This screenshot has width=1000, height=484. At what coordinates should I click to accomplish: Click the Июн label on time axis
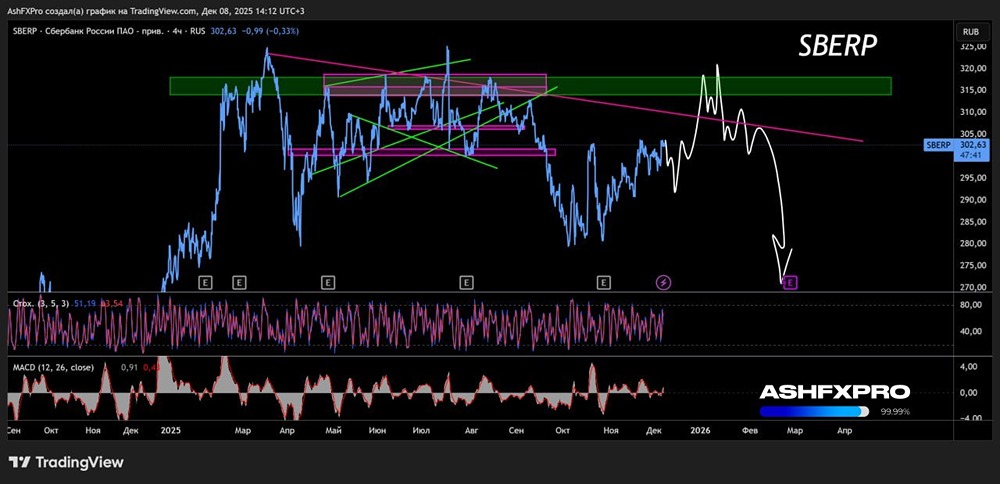coord(377,430)
